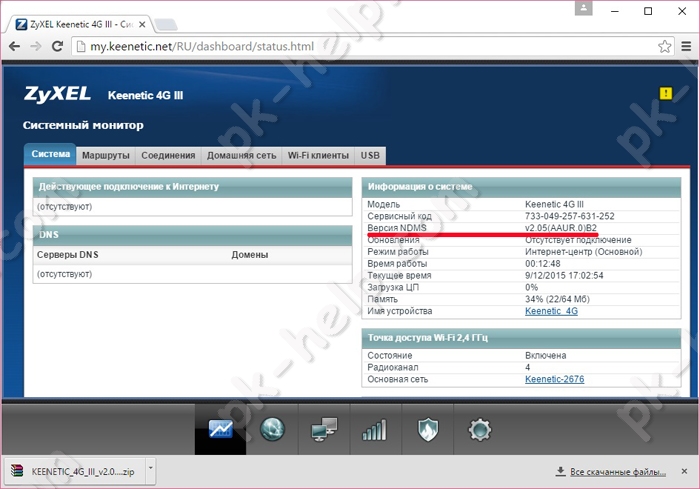Click the browser back arrow
Image resolution: width=700 pixels, height=489 pixels.
14,46
